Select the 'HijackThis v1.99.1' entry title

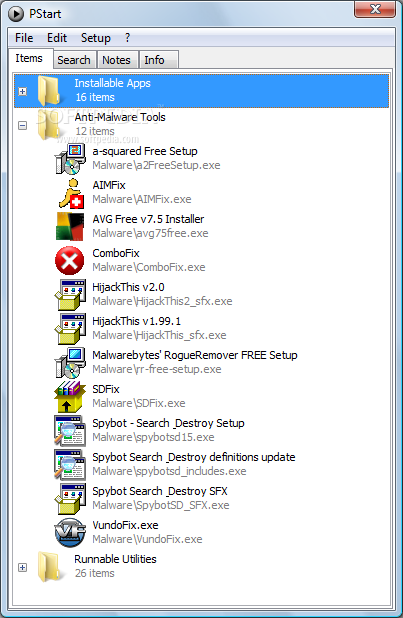pyautogui.click(x=136, y=321)
